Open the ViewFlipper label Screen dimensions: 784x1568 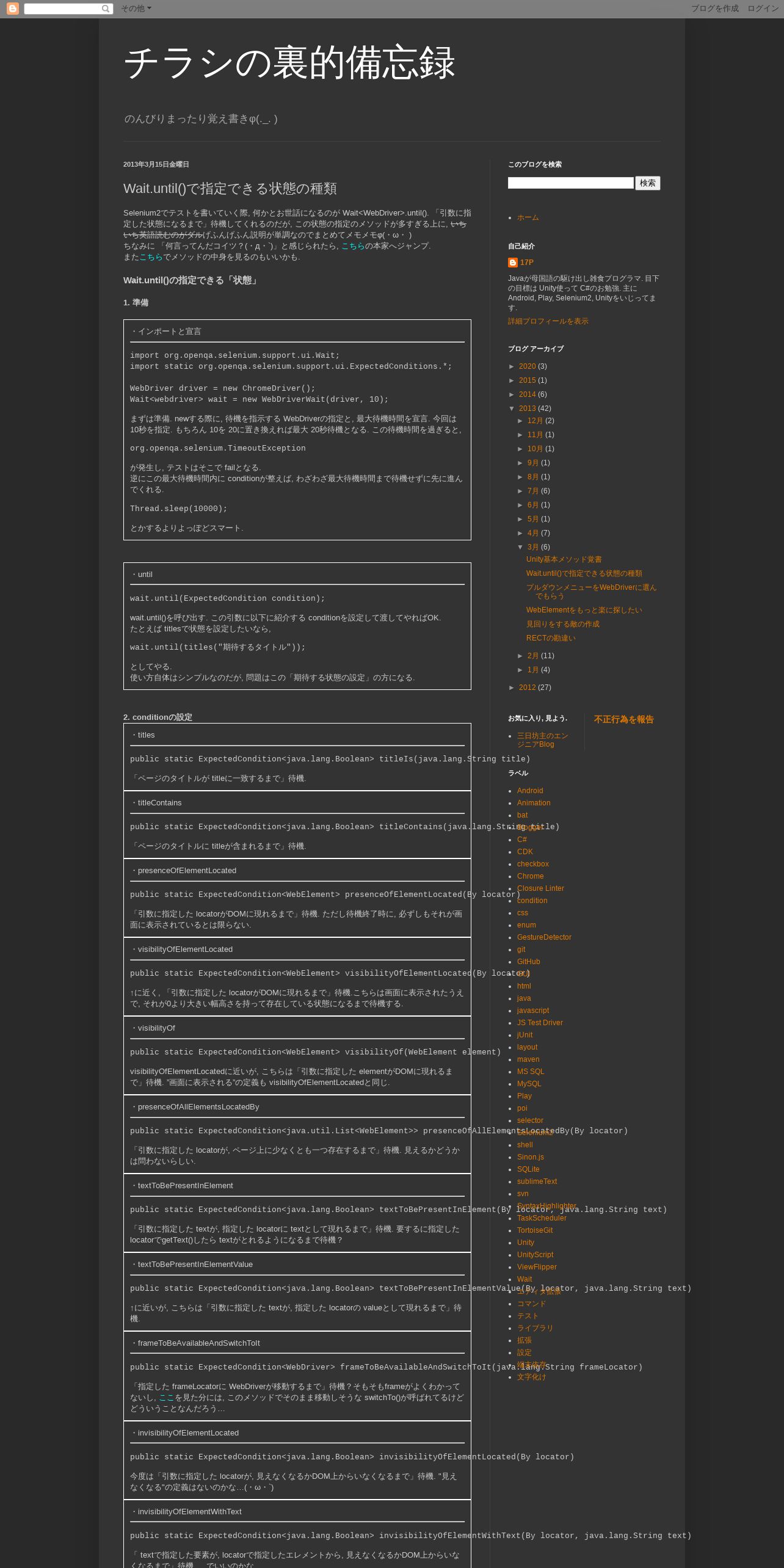pos(537,1267)
